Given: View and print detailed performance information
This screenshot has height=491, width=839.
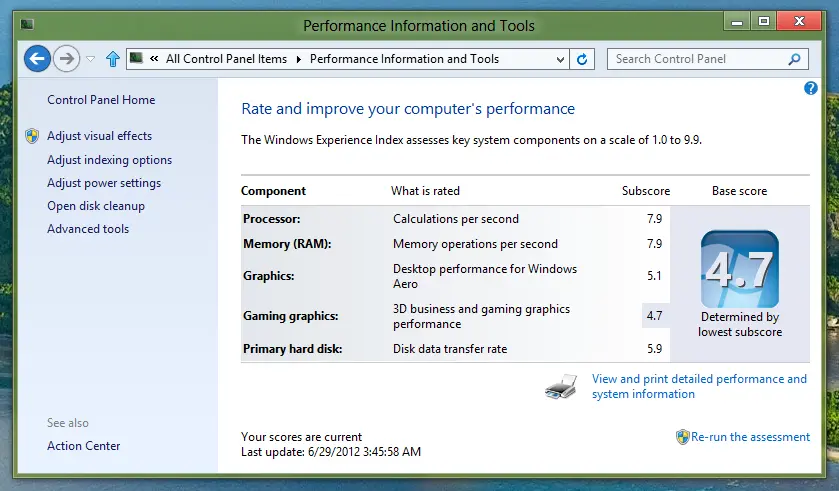Looking at the screenshot, I should [699, 386].
